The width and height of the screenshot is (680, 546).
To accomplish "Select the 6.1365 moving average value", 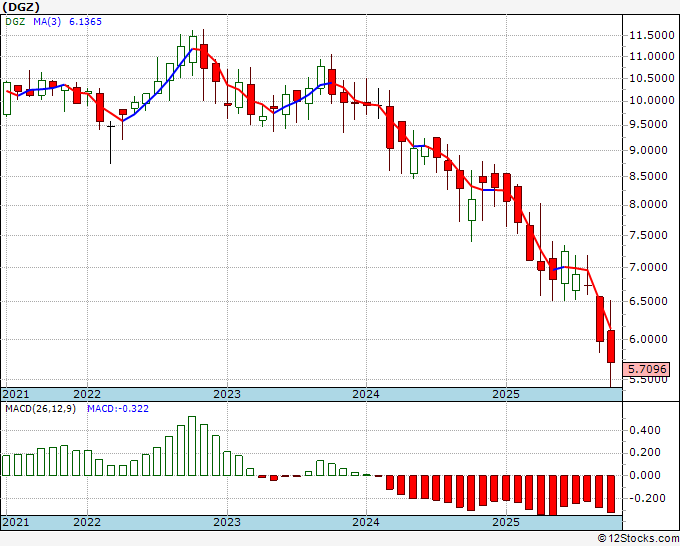I will pyautogui.click(x=85, y=21).
